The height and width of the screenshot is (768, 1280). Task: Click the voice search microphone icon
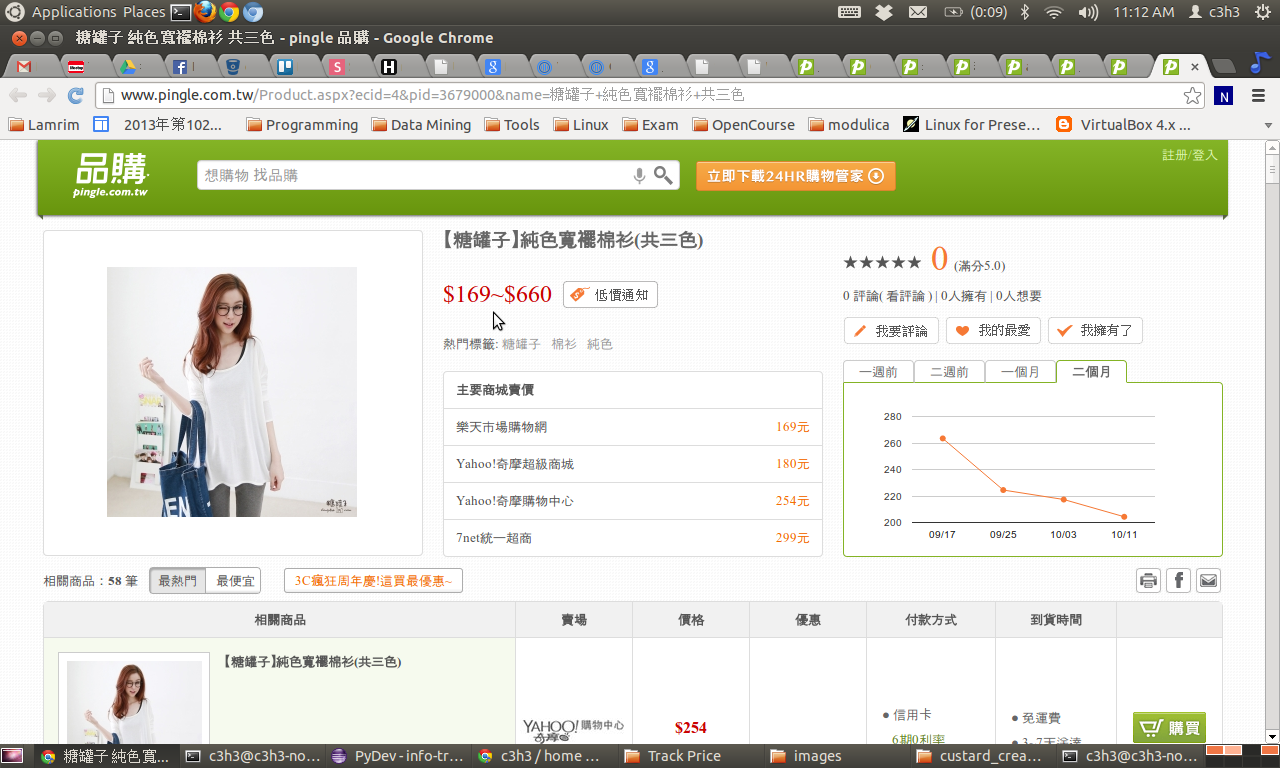[639, 176]
